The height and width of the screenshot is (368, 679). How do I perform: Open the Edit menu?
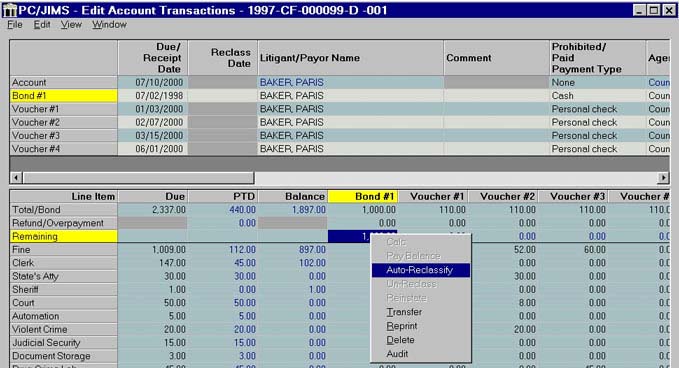coord(42,25)
